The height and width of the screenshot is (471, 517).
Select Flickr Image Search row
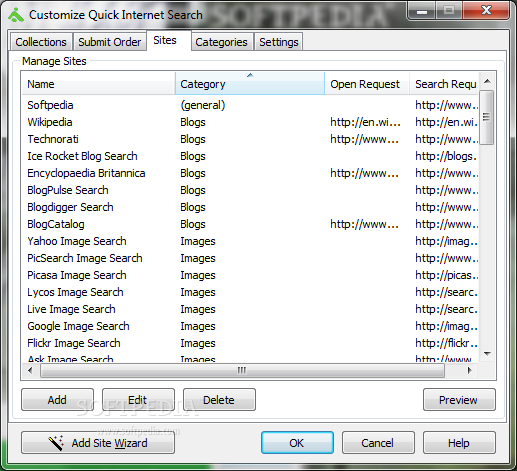coord(251,343)
